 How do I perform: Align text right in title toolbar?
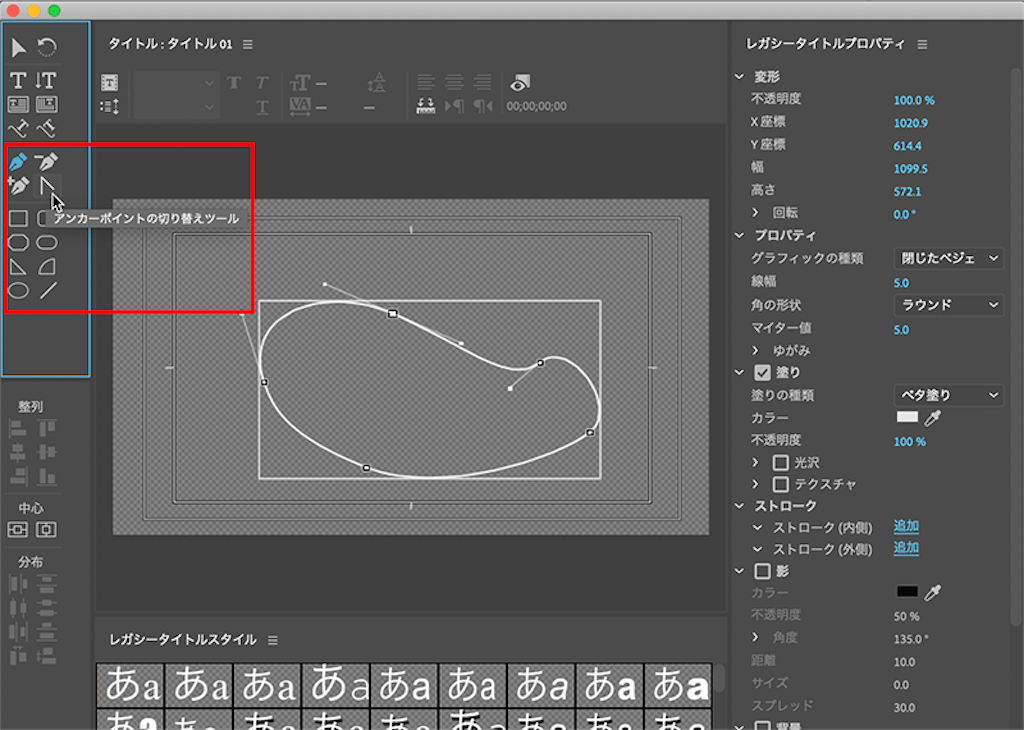click(483, 82)
